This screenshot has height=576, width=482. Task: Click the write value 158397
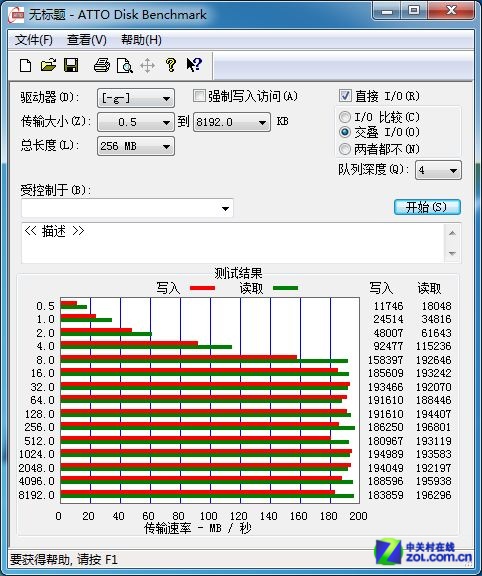point(385,360)
